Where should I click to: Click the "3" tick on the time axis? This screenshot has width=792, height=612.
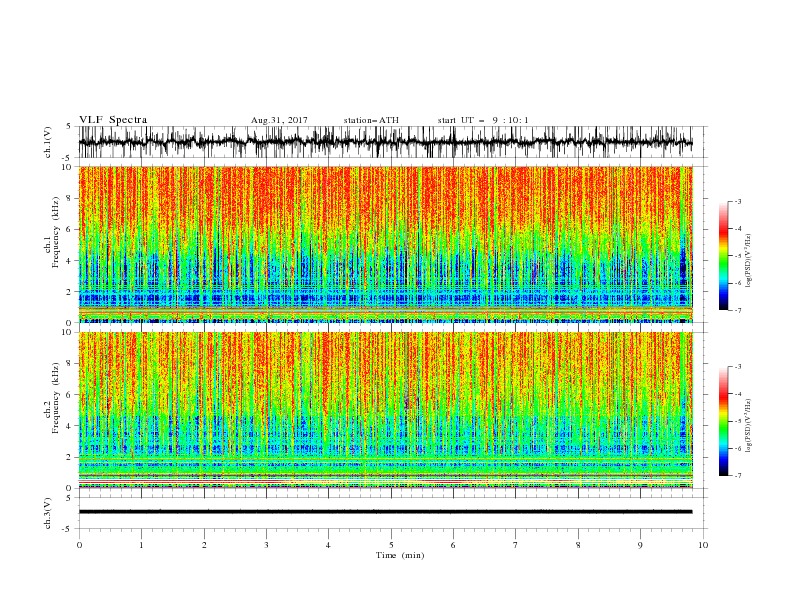click(x=266, y=545)
